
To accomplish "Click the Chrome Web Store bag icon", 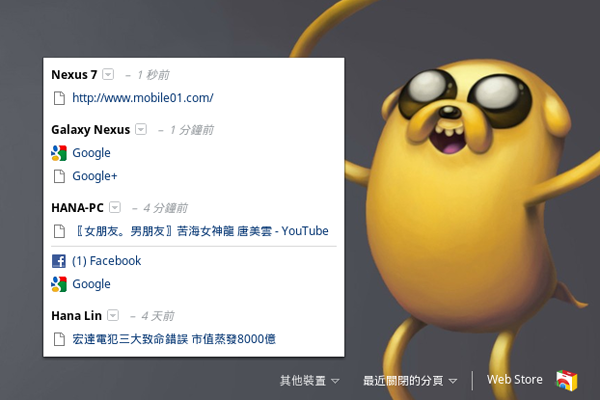I will pyautogui.click(x=567, y=380).
